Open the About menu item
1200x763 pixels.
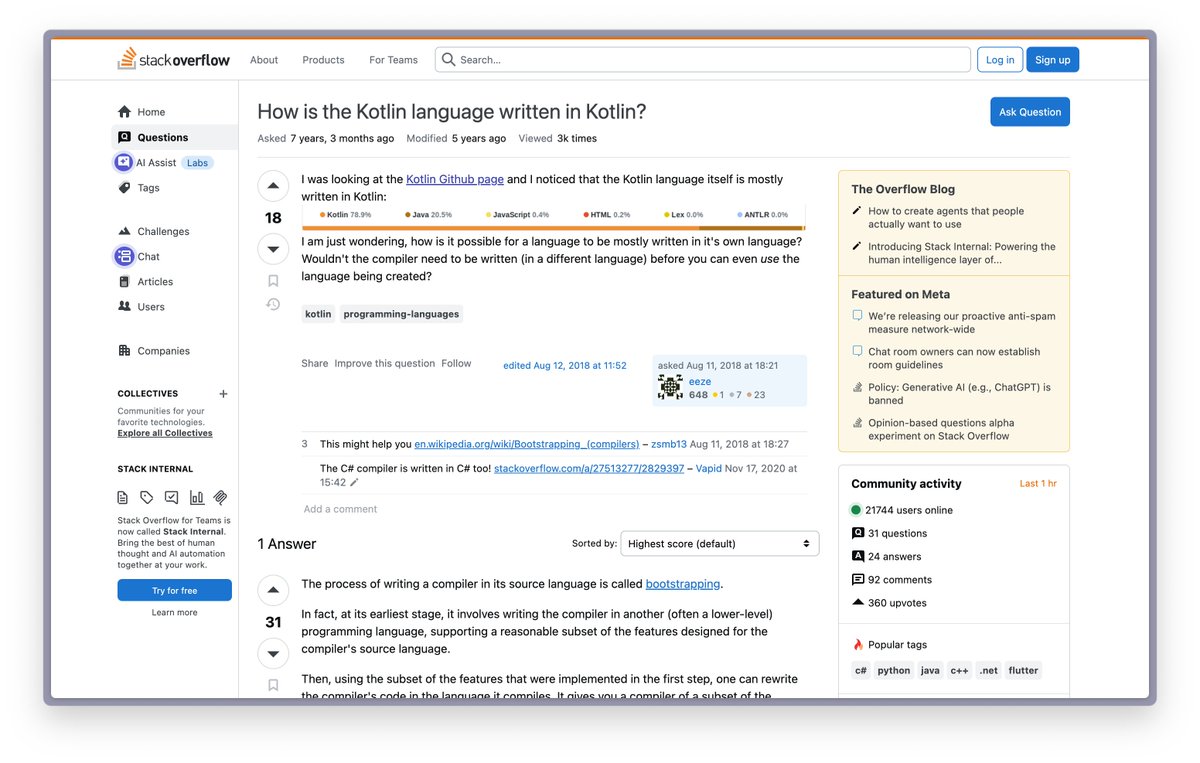(x=264, y=60)
